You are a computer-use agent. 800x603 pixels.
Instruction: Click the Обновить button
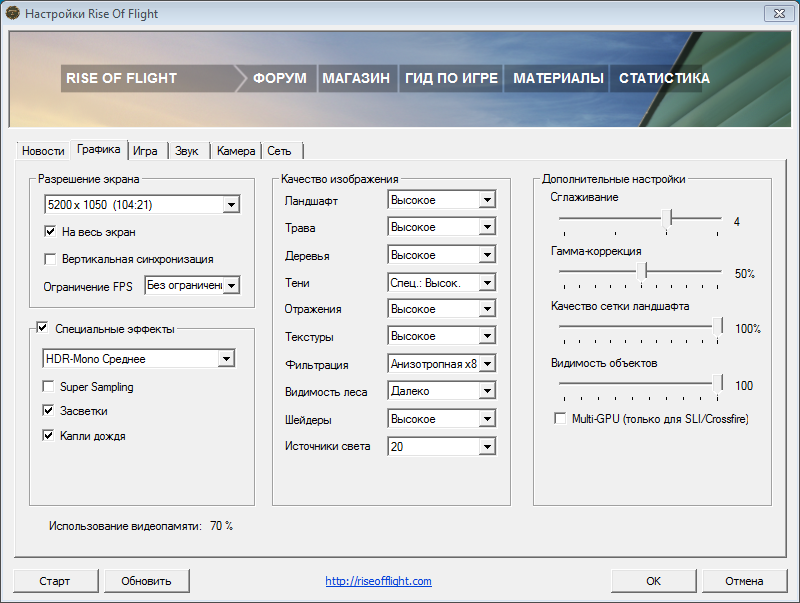[146, 581]
